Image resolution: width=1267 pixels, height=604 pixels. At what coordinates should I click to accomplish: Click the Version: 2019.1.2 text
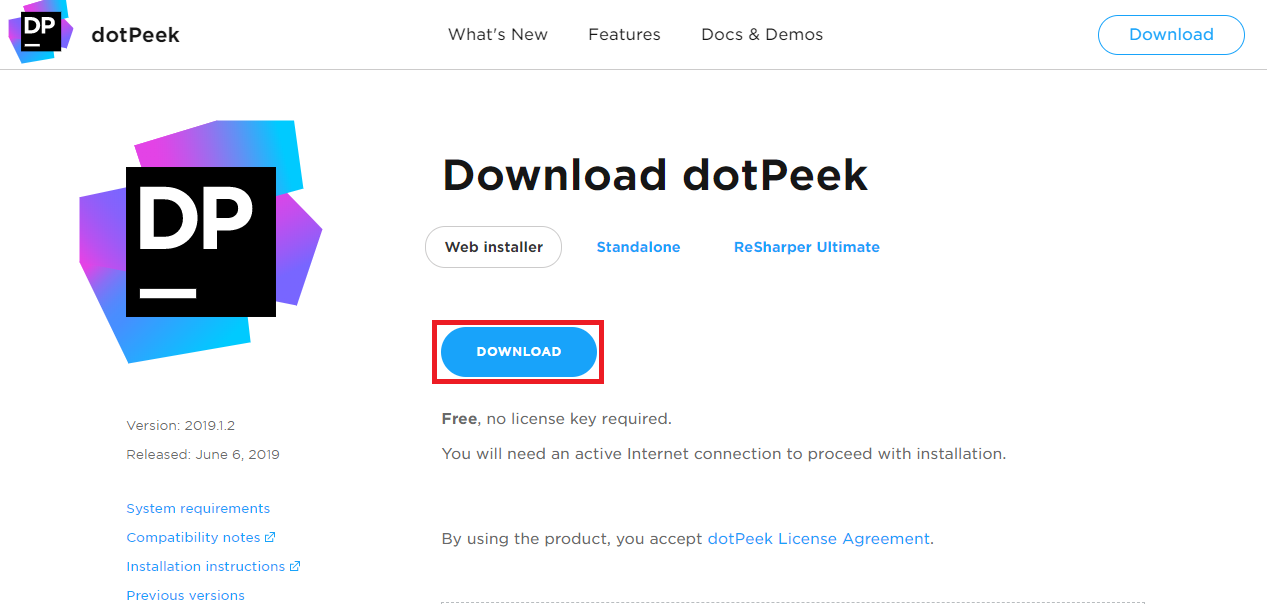click(x=181, y=425)
